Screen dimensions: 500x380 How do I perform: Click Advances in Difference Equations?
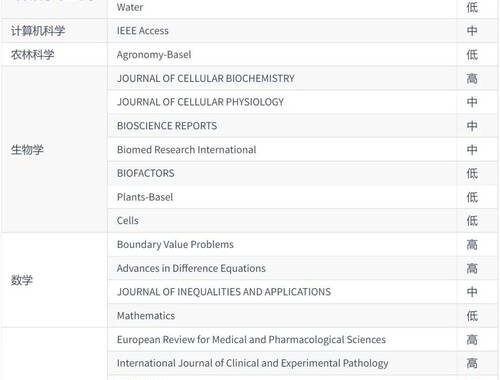(191, 268)
